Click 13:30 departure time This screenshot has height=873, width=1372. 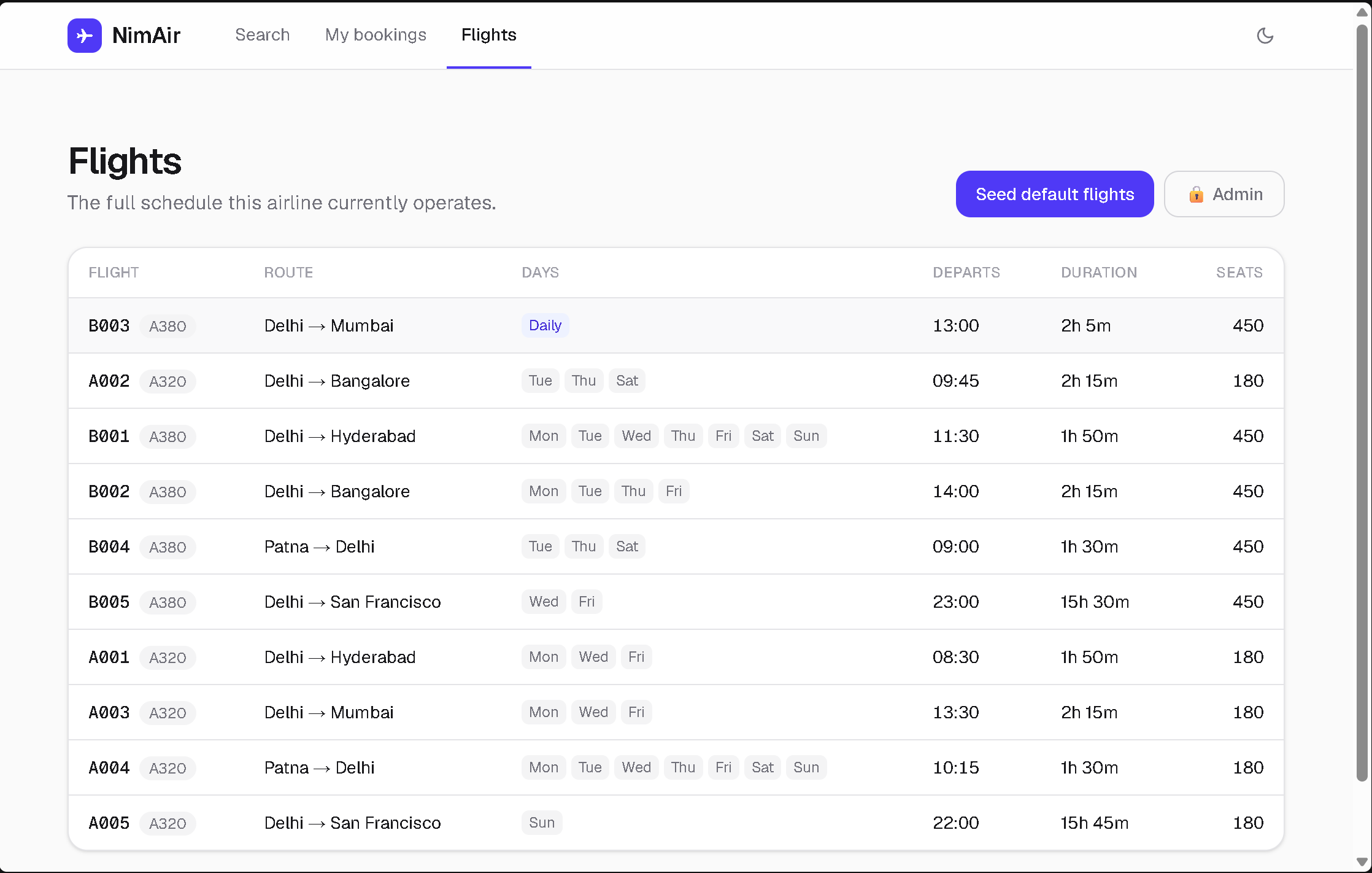click(955, 712)
